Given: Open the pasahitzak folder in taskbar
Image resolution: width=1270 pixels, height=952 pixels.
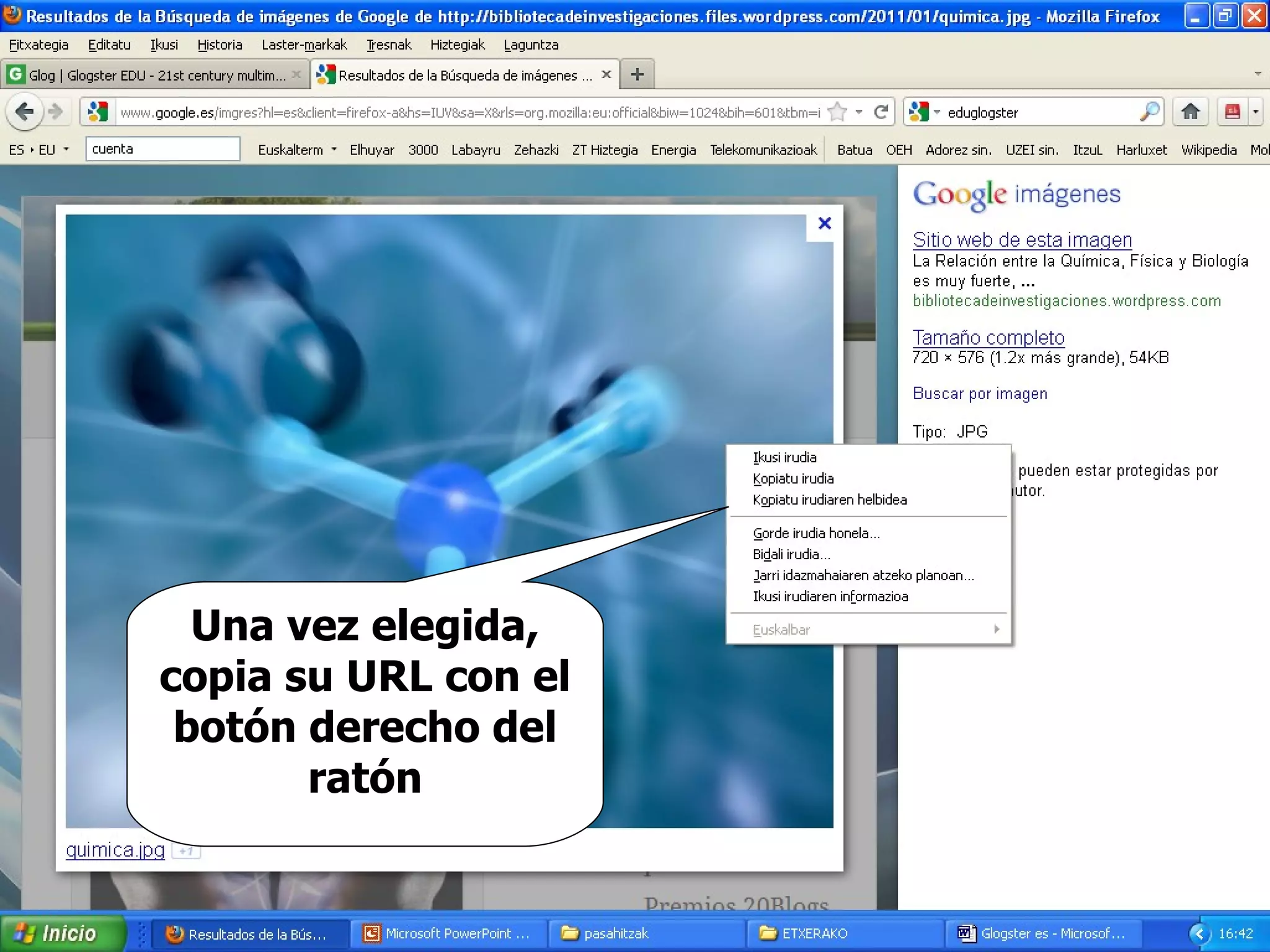Looking at the screenshot, I should (646, 933).
